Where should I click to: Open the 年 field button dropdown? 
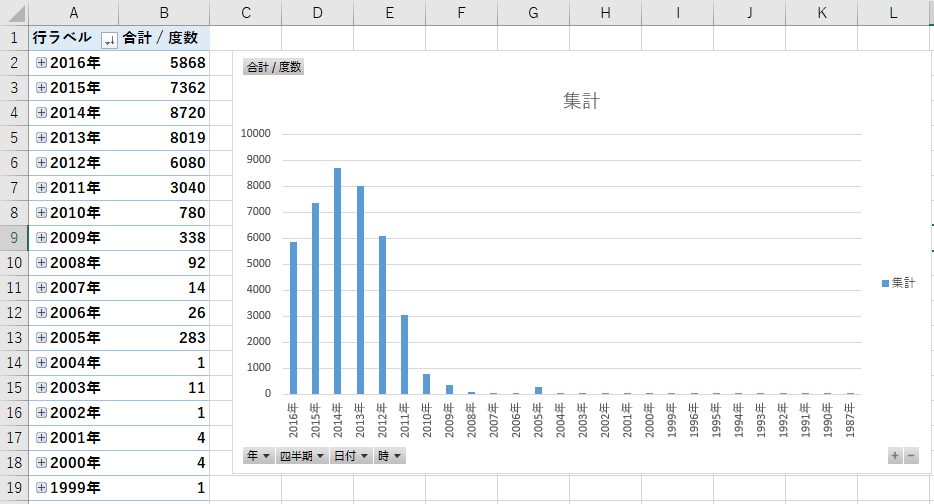(260, 456)
